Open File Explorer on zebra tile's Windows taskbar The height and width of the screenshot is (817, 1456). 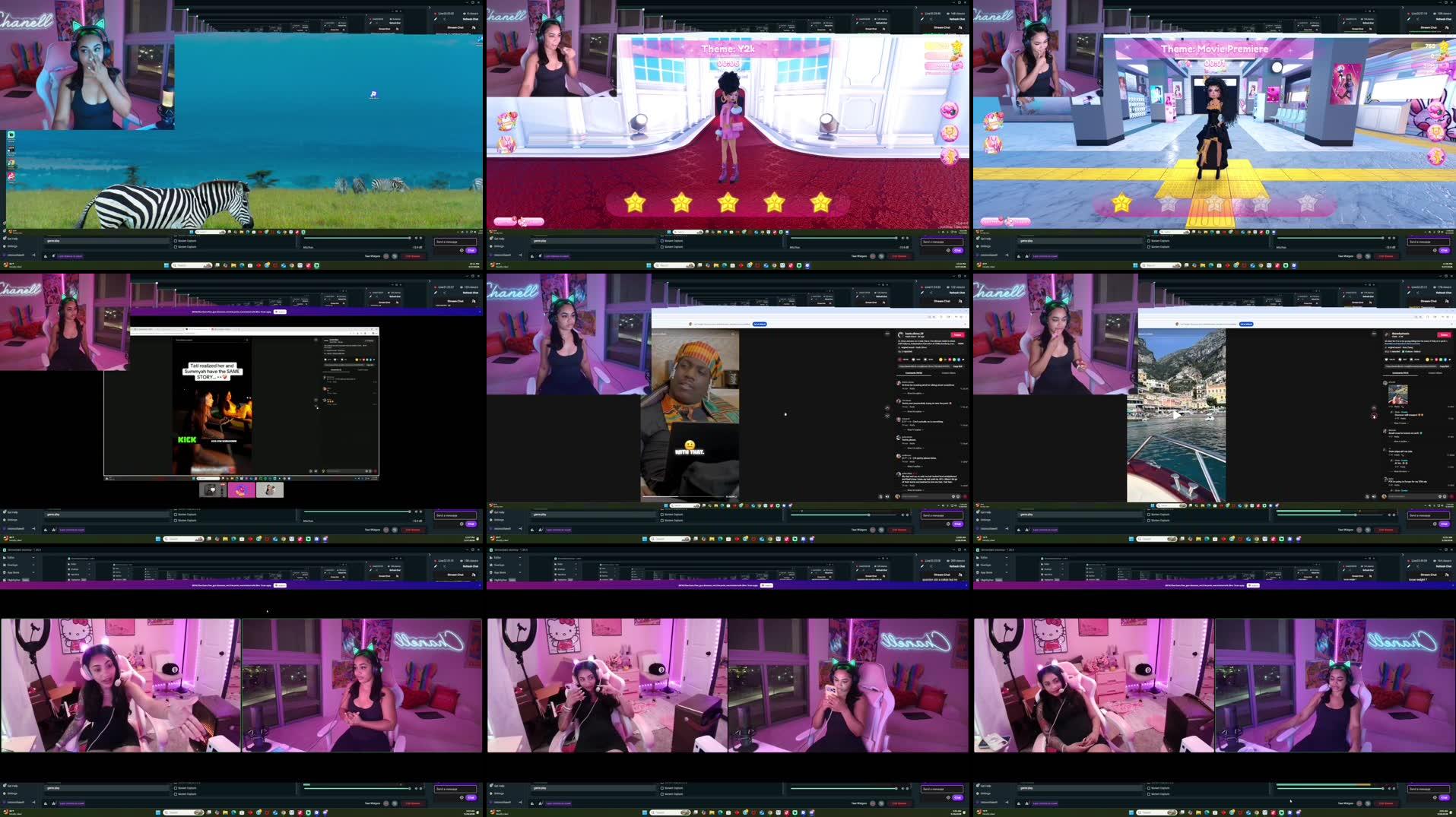pos(233,265)
